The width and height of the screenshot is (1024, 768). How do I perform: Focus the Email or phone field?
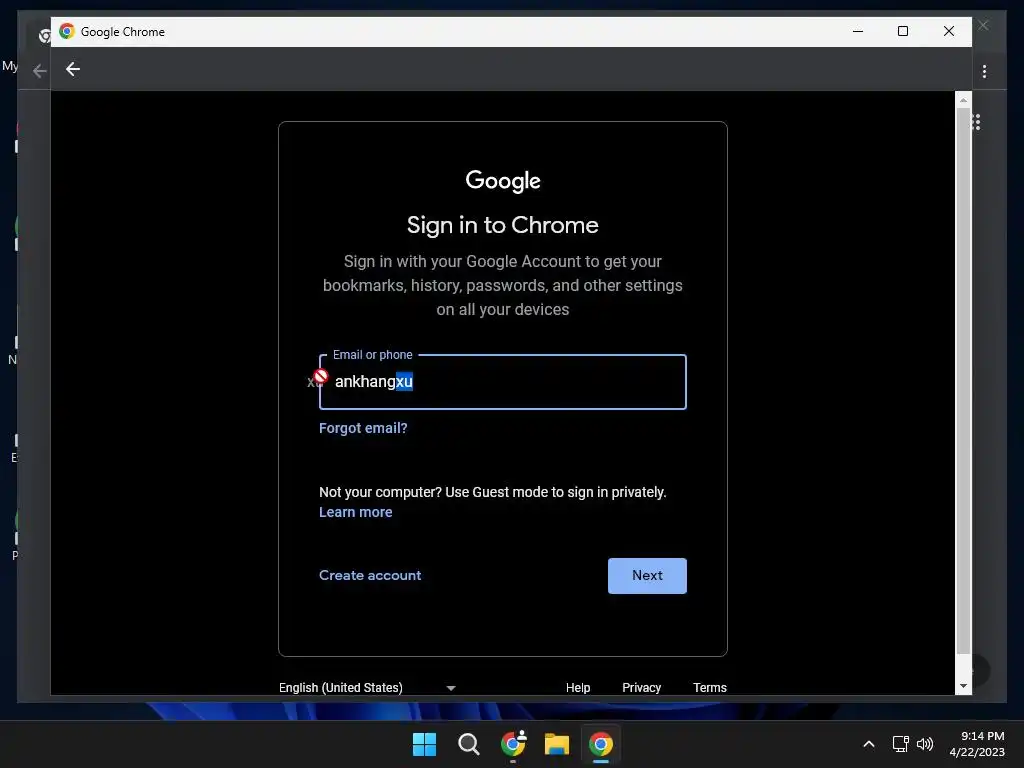tap(503, 382)
